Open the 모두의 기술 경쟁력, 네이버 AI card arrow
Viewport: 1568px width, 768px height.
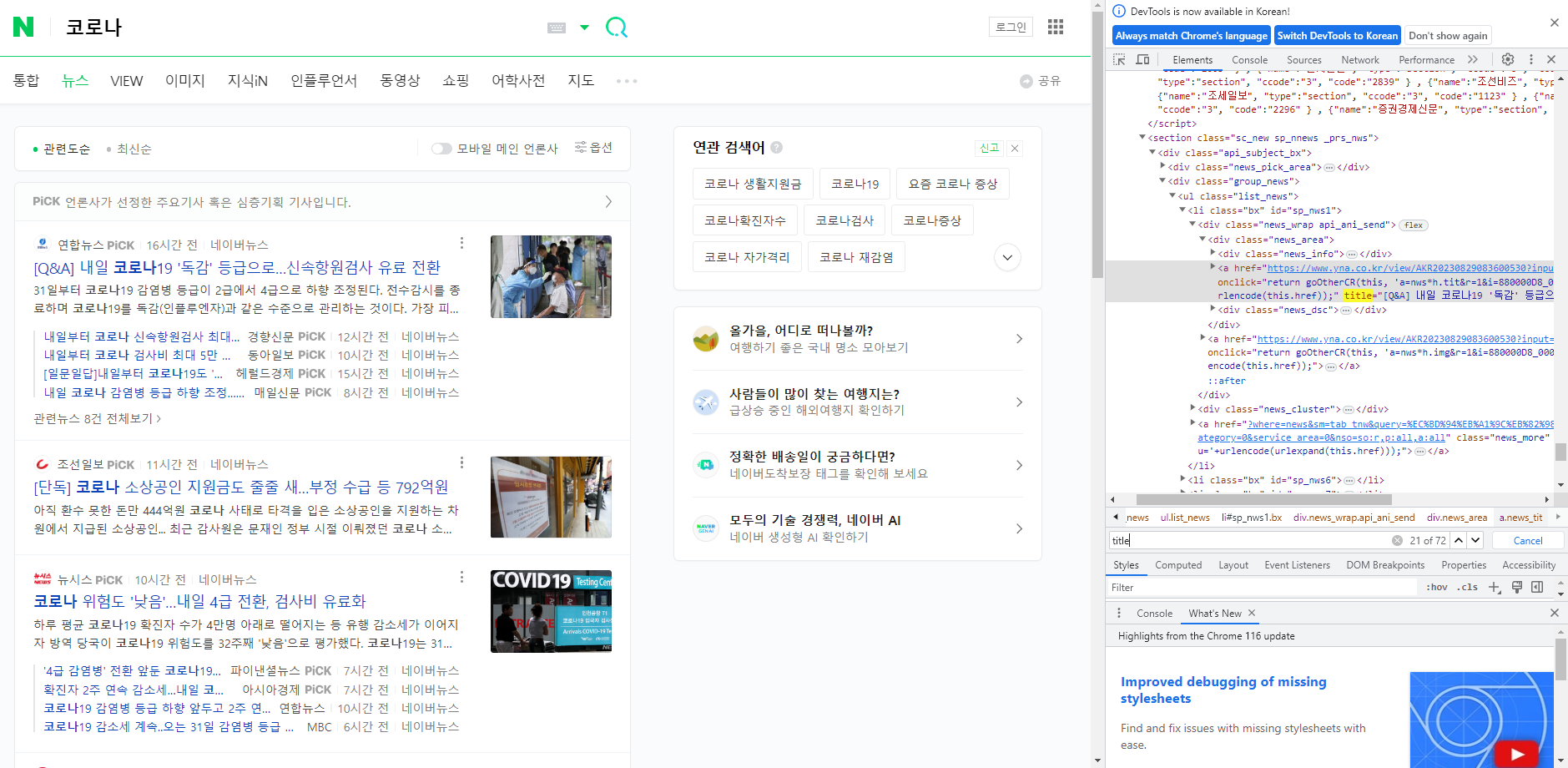click(1019, 528)
